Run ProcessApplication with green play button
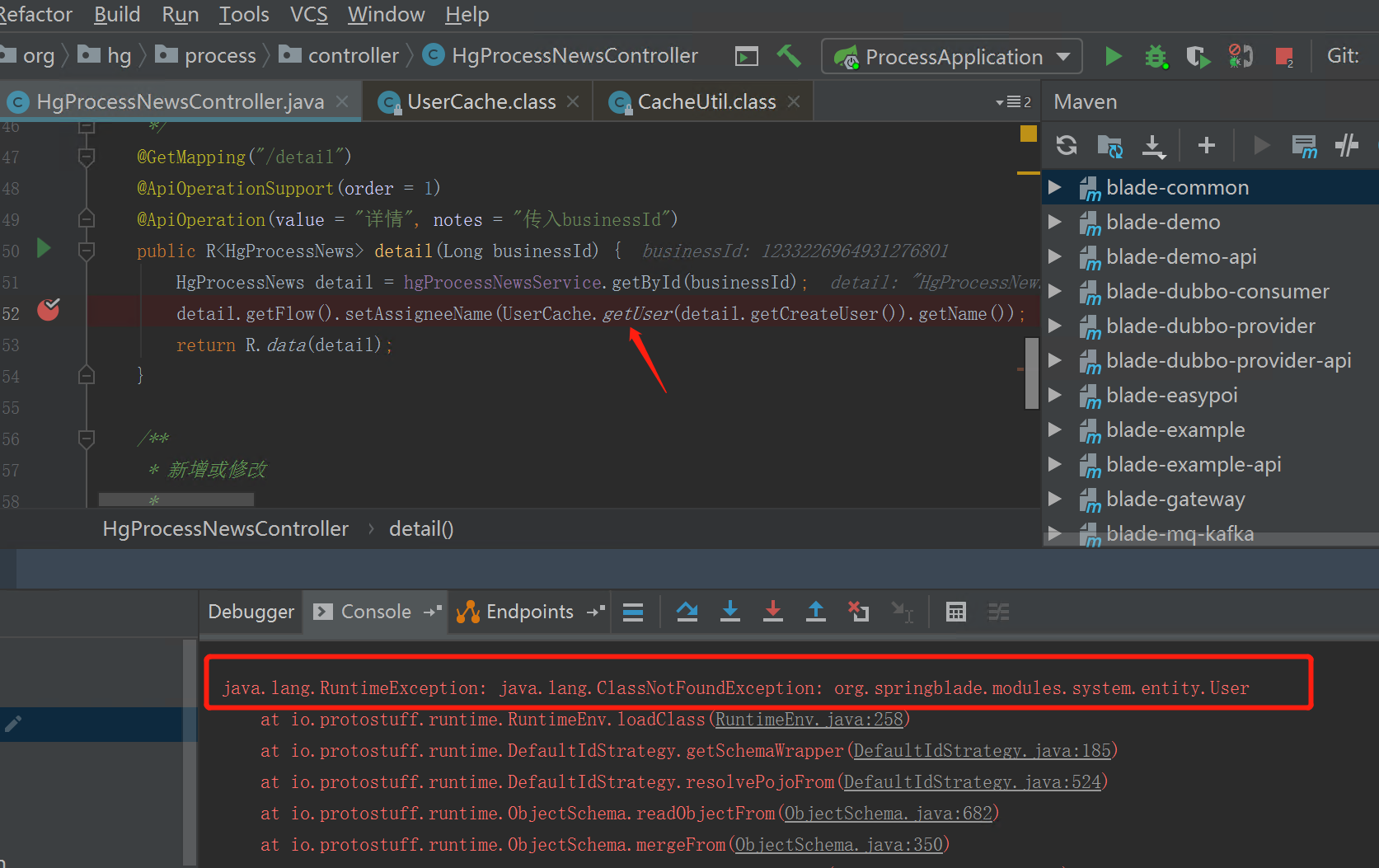This screenshot has width=1379, height=868. point(1113,56)
